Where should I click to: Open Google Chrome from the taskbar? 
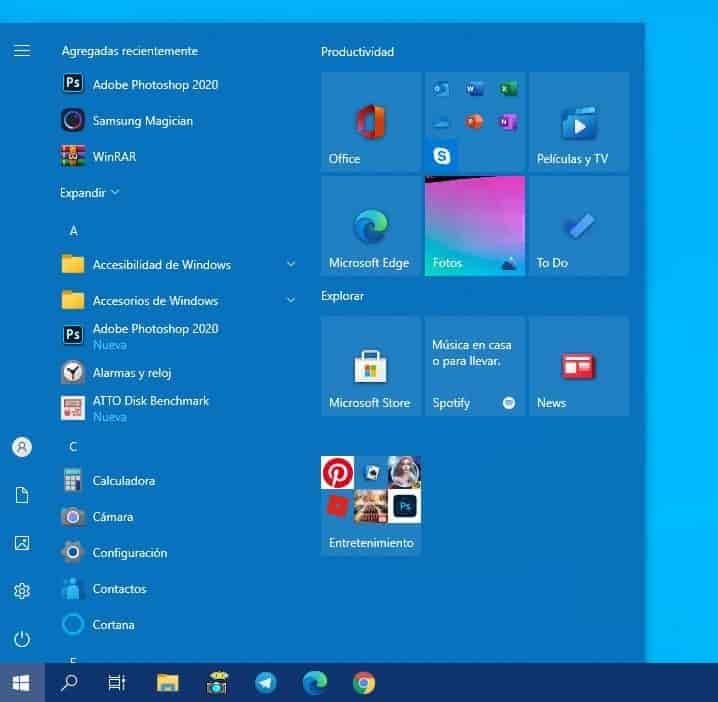(364, 683)
